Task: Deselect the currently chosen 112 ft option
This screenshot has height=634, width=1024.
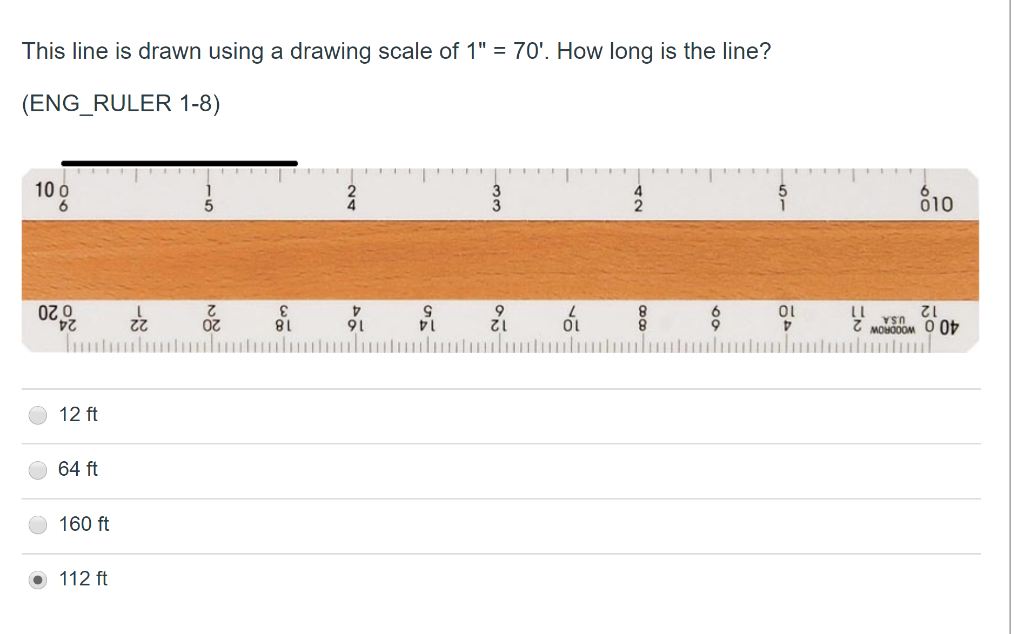Action: [37, 578]
